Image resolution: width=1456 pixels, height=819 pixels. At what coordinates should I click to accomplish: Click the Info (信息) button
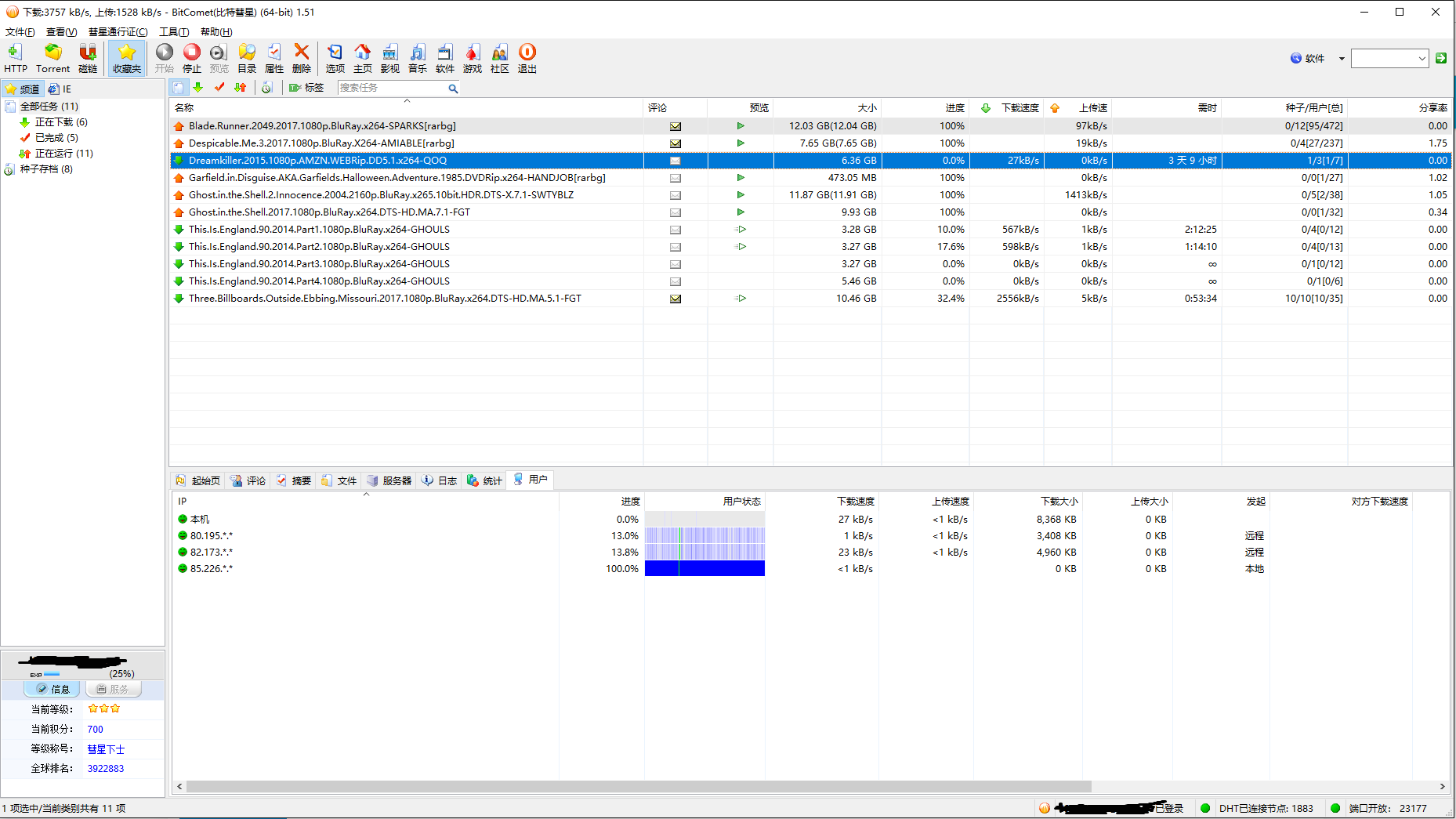tap(53, 689)
